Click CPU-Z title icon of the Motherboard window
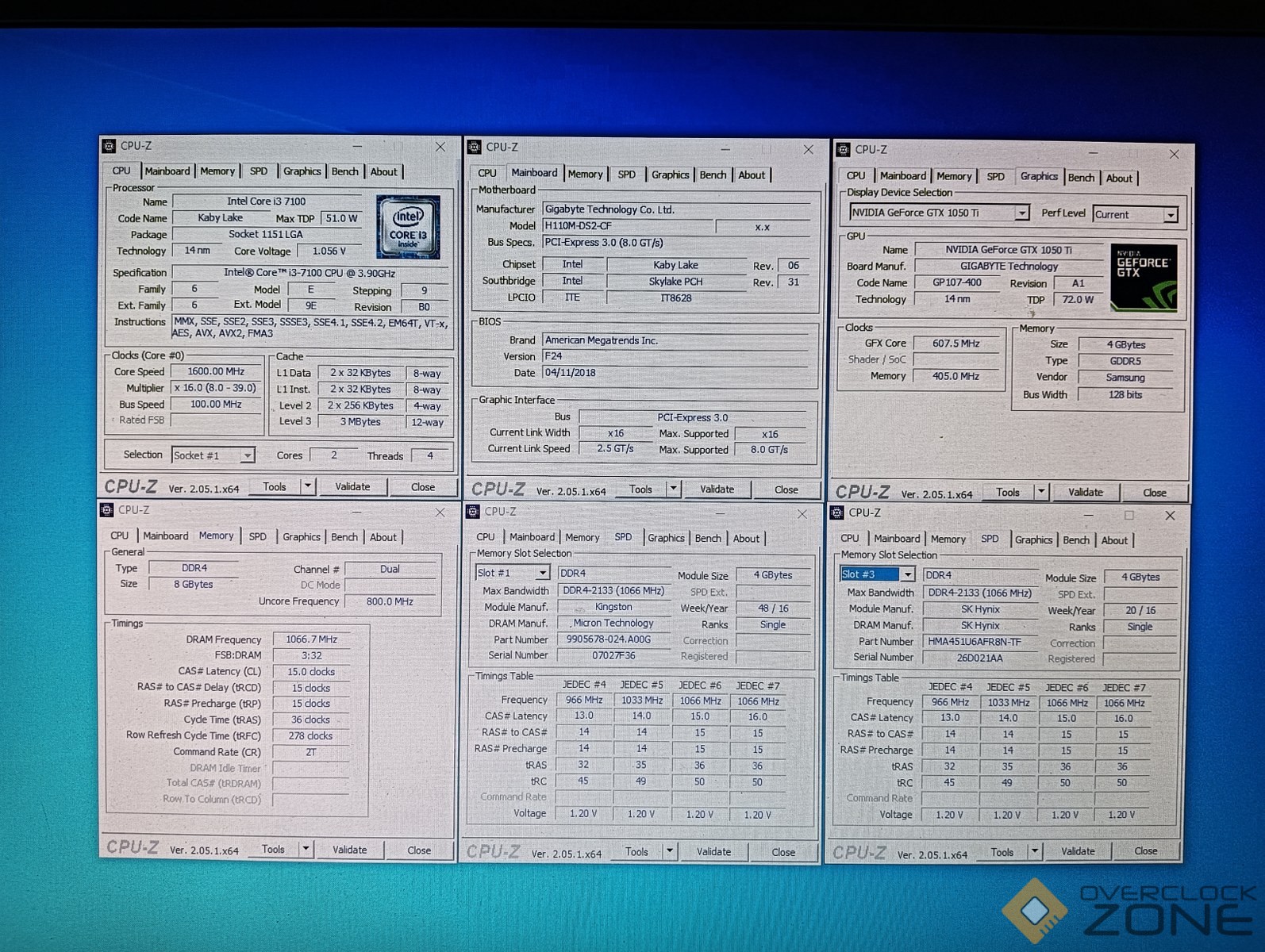Image resolution: width=1265 pixels, height=952 pixels. pos(475,147)
